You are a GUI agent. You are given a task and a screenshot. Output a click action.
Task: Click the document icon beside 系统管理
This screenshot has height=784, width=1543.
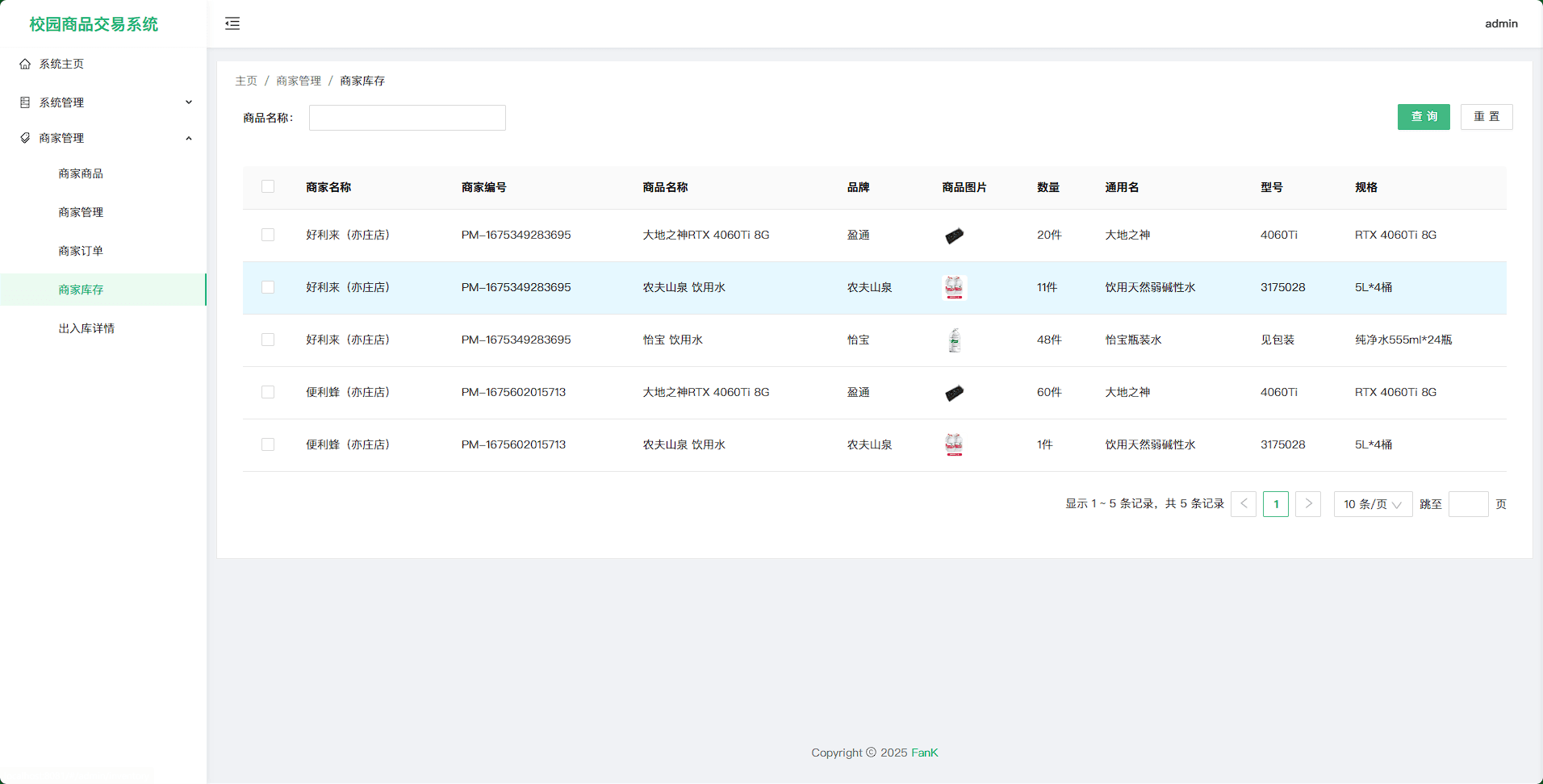(25, 102)
